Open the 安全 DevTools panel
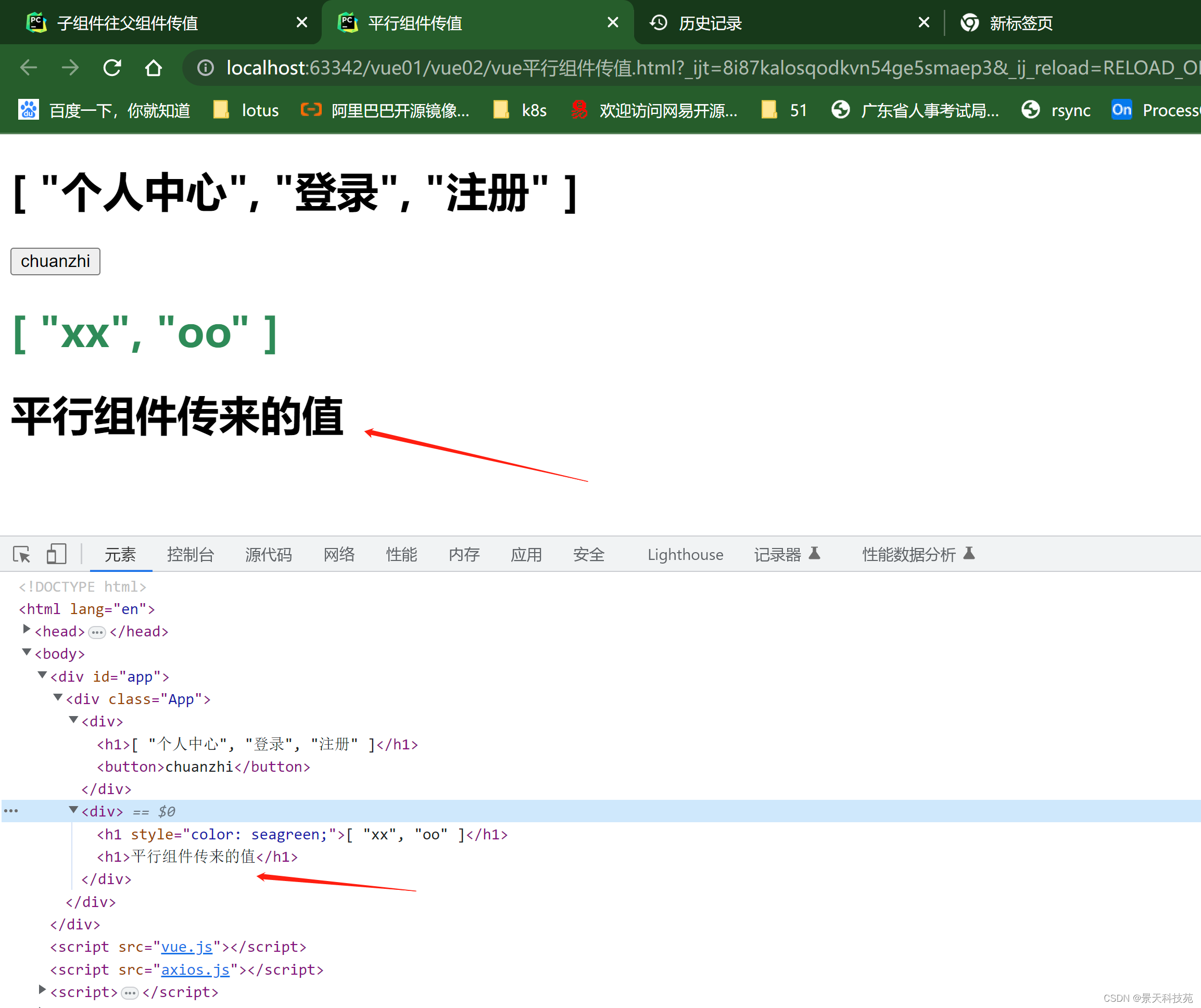 [x=588, y=554]
